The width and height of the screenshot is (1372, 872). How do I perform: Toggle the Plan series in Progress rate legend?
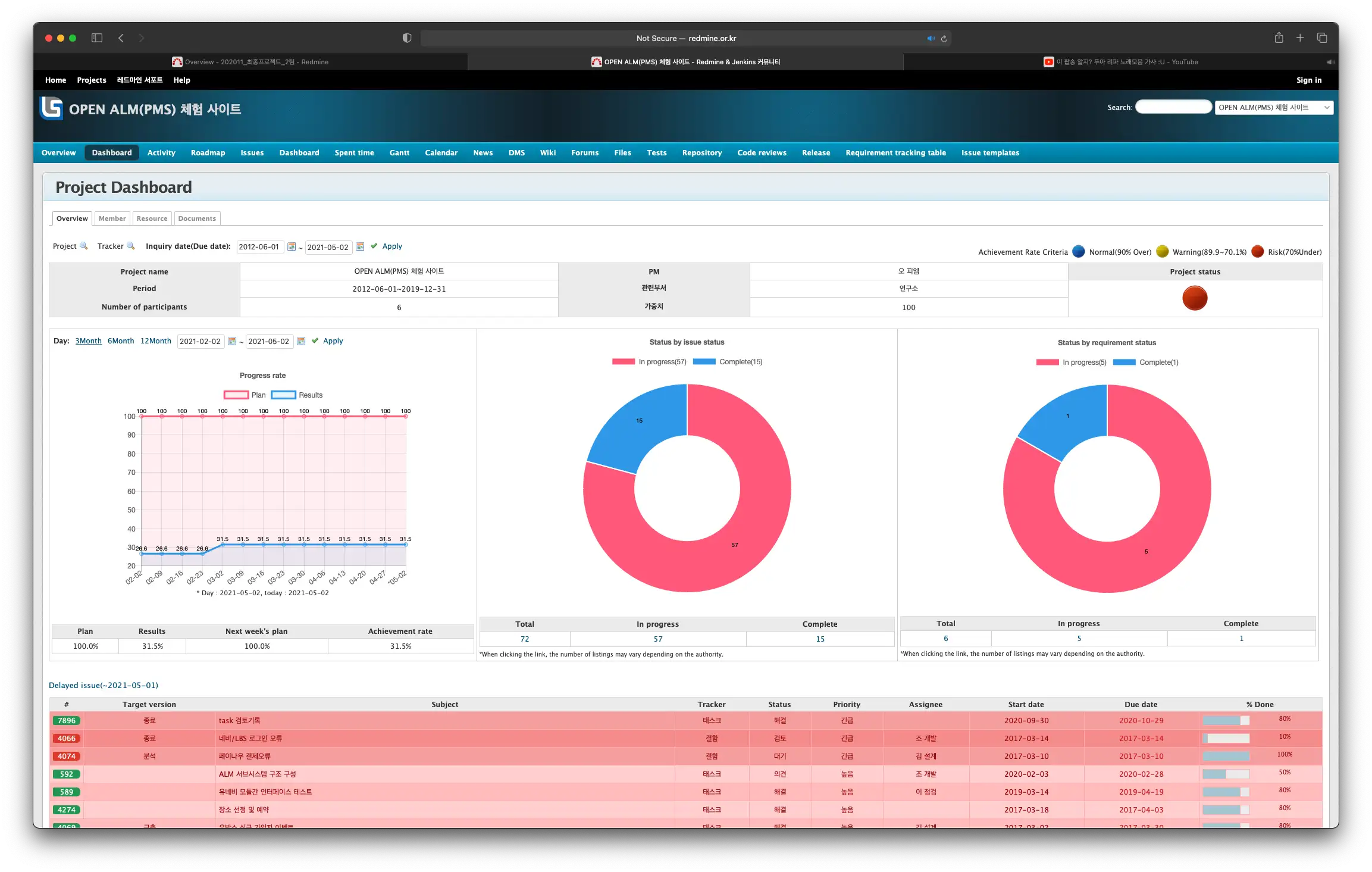[245, 395]
